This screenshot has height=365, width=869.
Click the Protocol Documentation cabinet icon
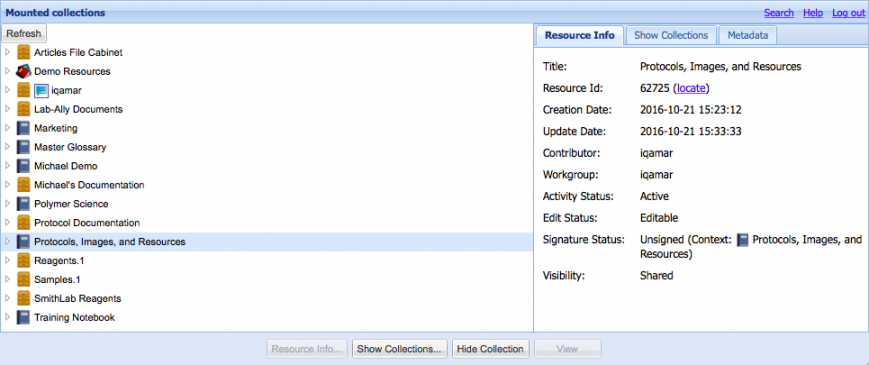[x=23, y=223]
